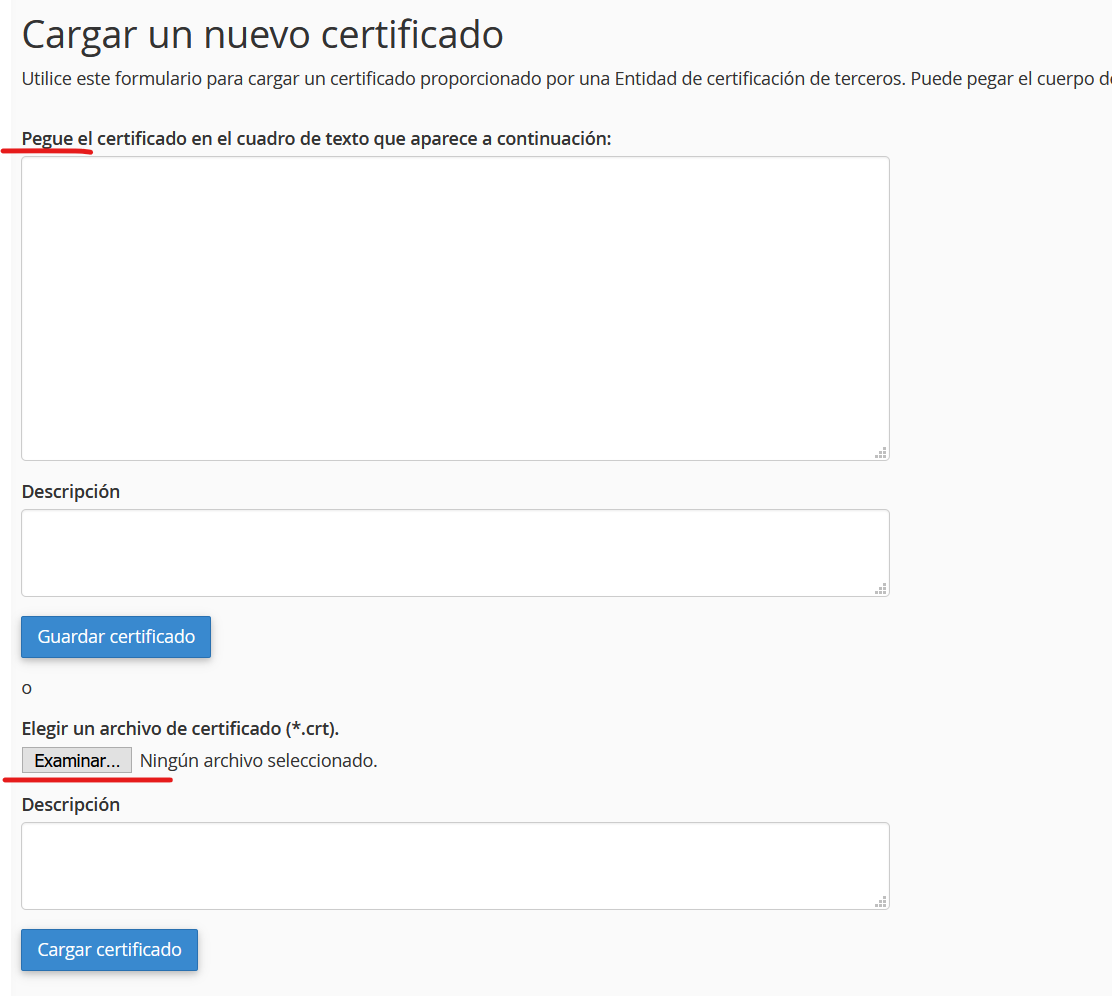Open file picker with Examinar... button
This screenshot has height=996, width=1112.
77,761
